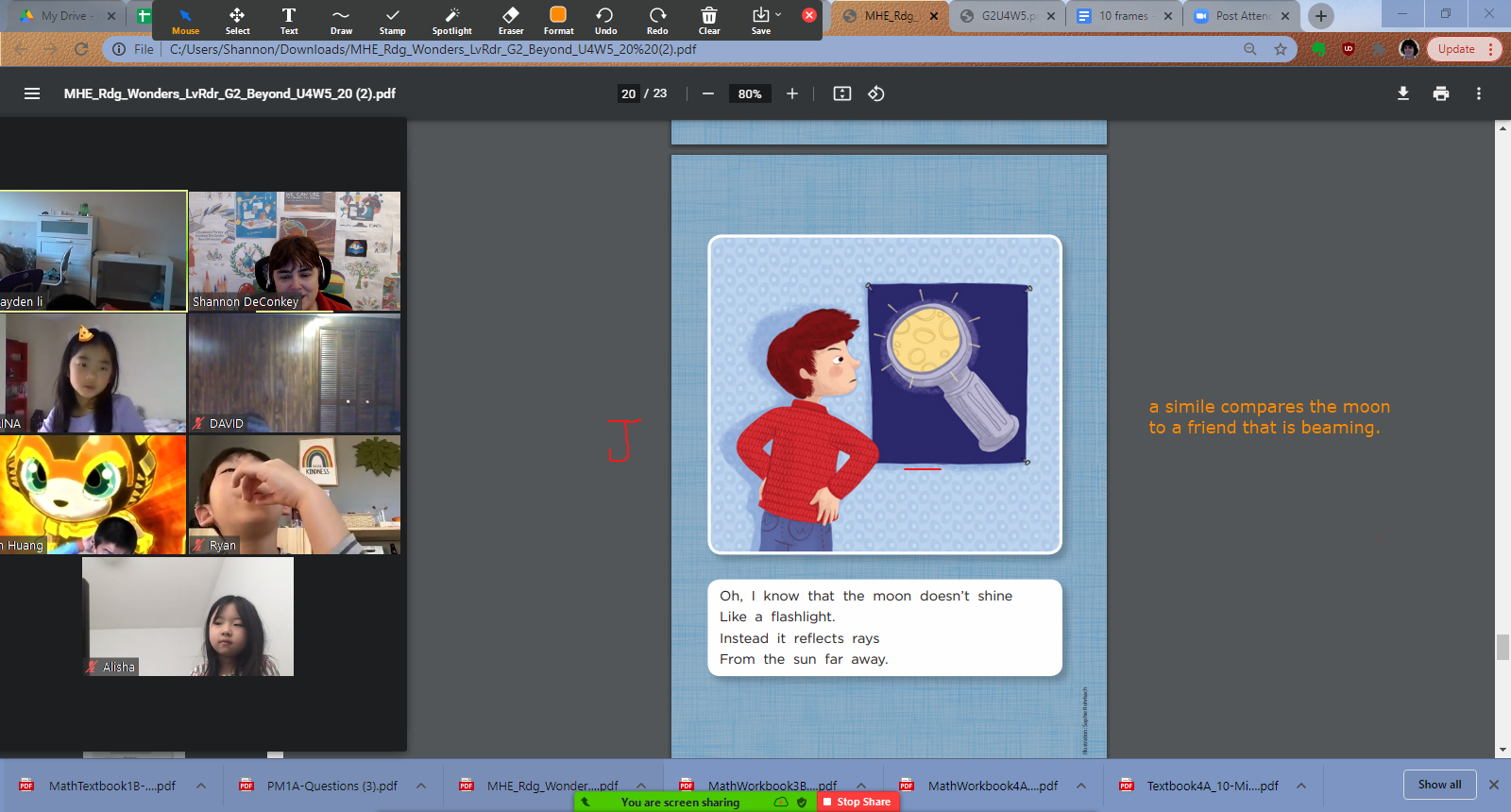Image resolution: width=1511 pixels, height=812 pixels.
Task: Activate the Text annotation tool
Action: pyautogui.click(x=289, y=21)
